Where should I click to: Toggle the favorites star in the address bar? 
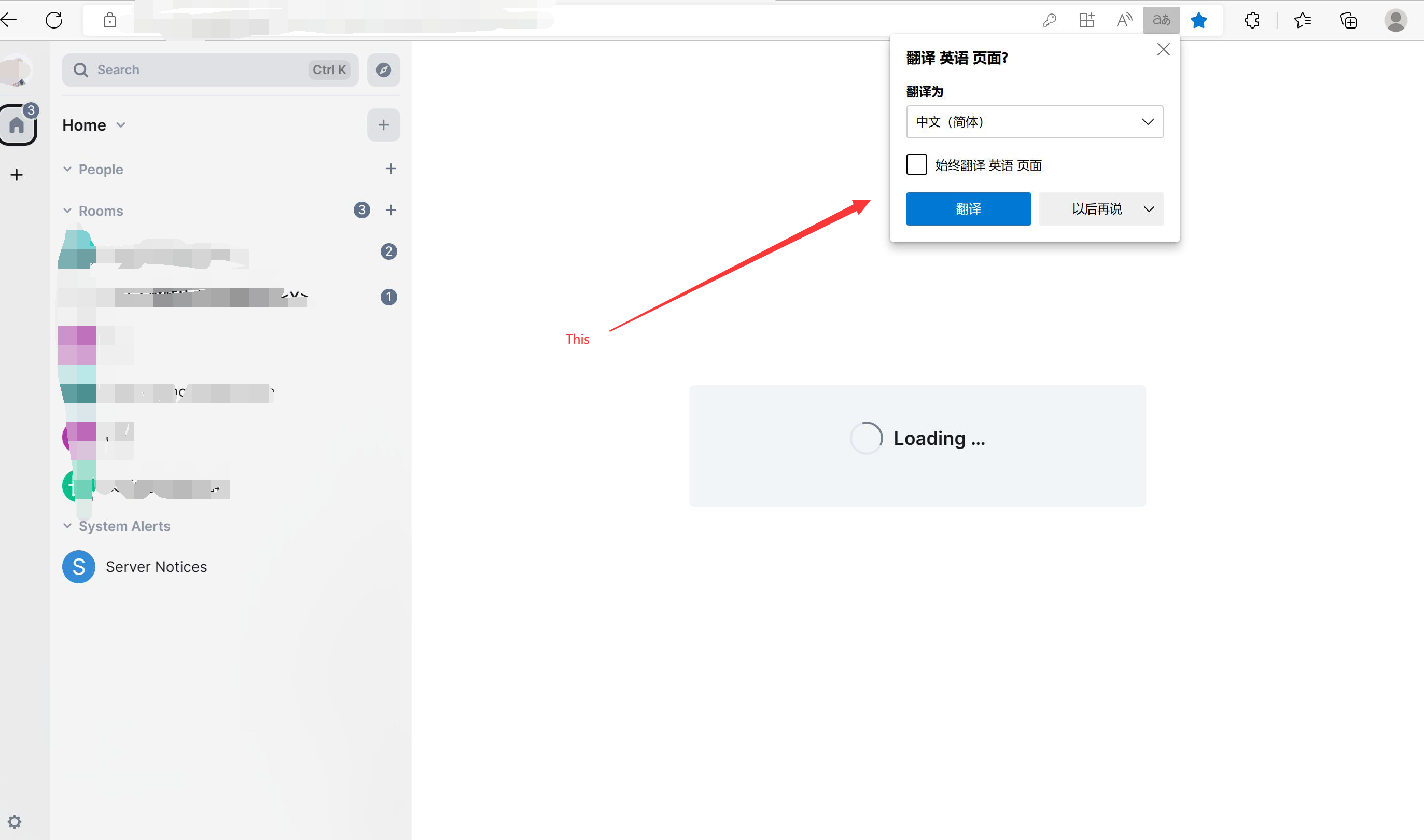(1199, 20)
